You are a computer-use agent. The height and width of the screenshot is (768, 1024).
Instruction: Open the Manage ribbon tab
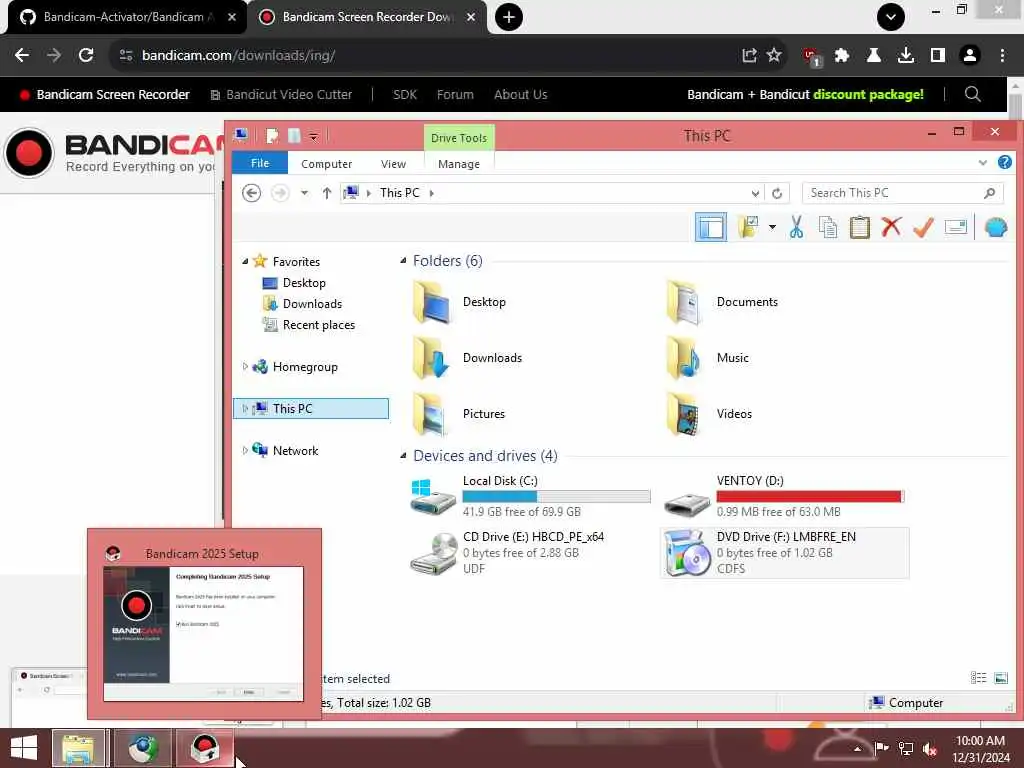pos(458,164)
